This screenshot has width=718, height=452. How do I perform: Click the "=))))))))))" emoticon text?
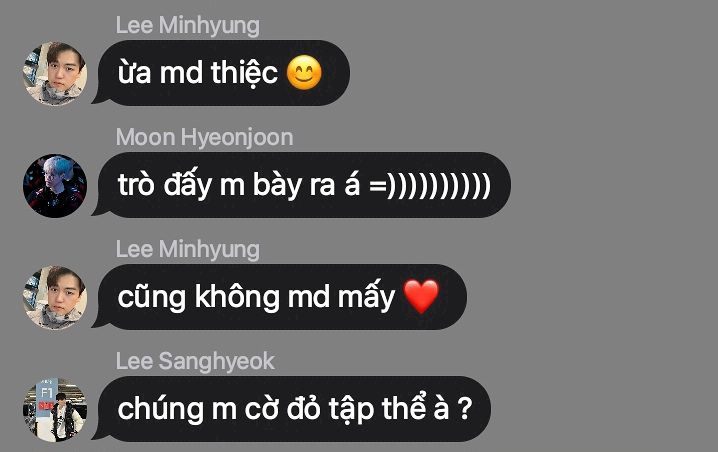430,185
